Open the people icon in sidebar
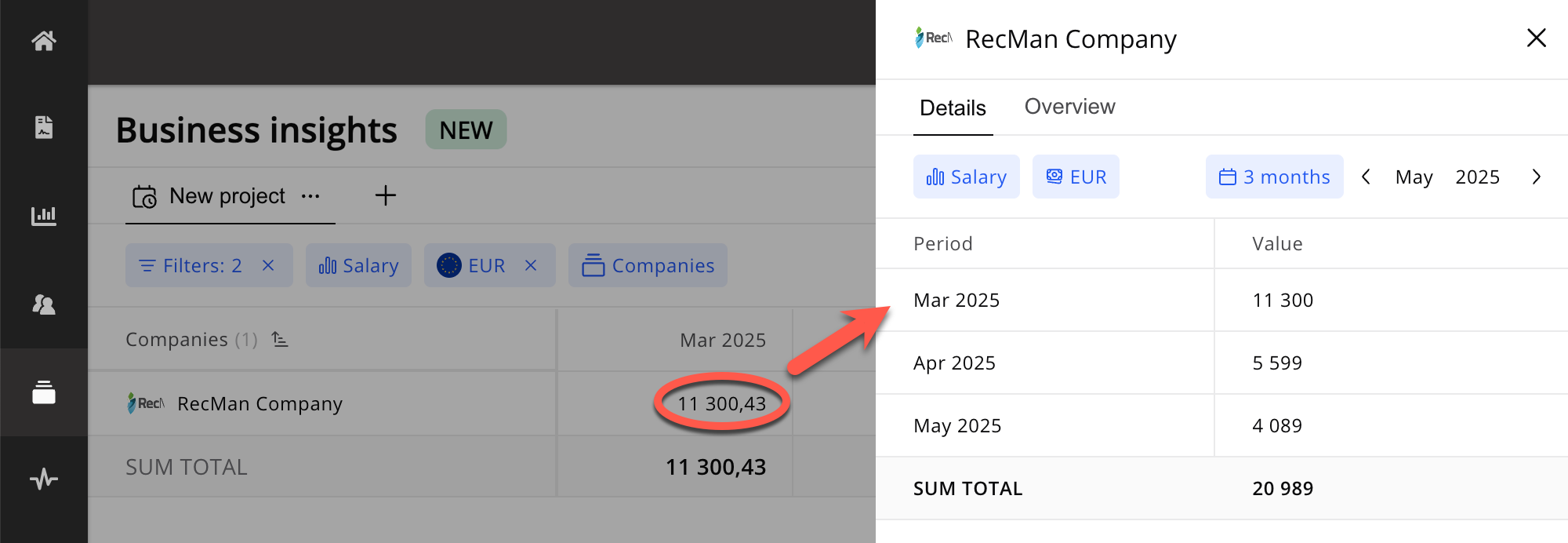Screen dimensions: 1568x543 (x=44, y=304)
